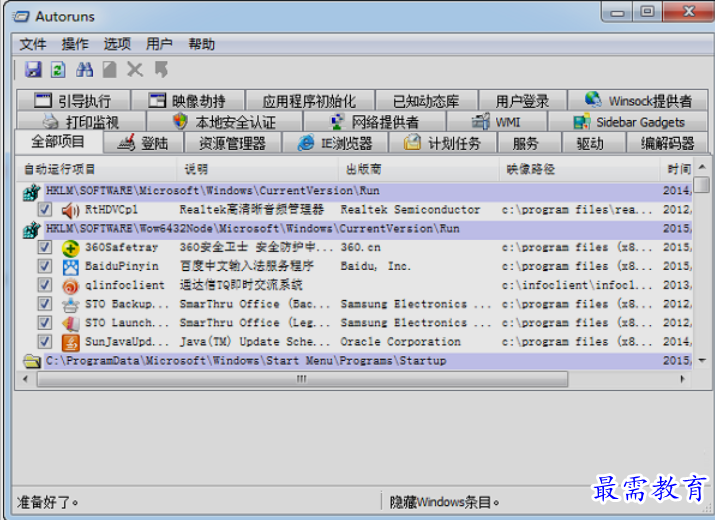Image resolution: width=715 pixels, height=520 pixels.
Task: Click the vertical scrollbar down arrow
Action: click(702, 361)
